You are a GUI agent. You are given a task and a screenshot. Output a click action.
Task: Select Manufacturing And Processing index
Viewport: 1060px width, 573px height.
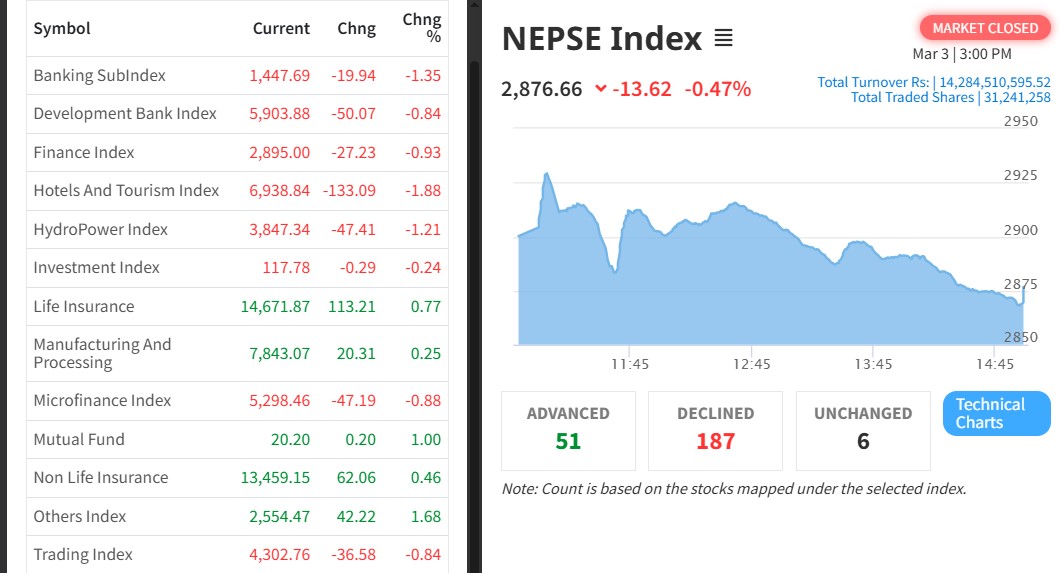[102, 353]
